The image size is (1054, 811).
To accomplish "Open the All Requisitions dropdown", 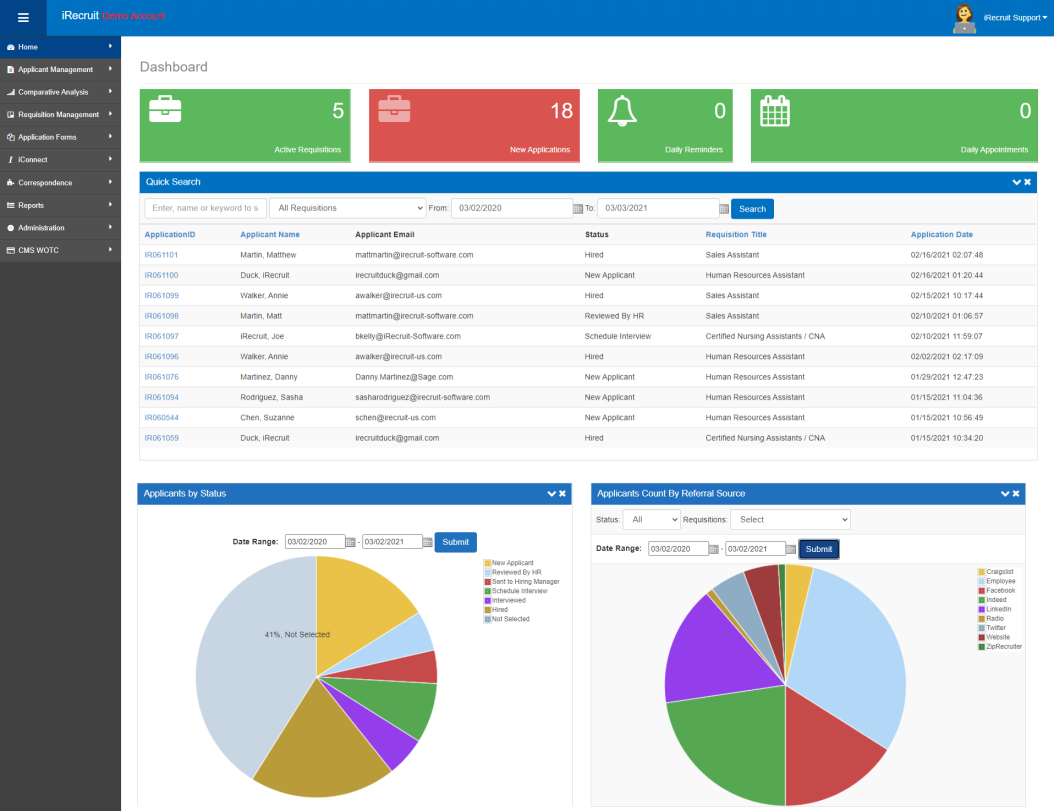I will 348,208.
